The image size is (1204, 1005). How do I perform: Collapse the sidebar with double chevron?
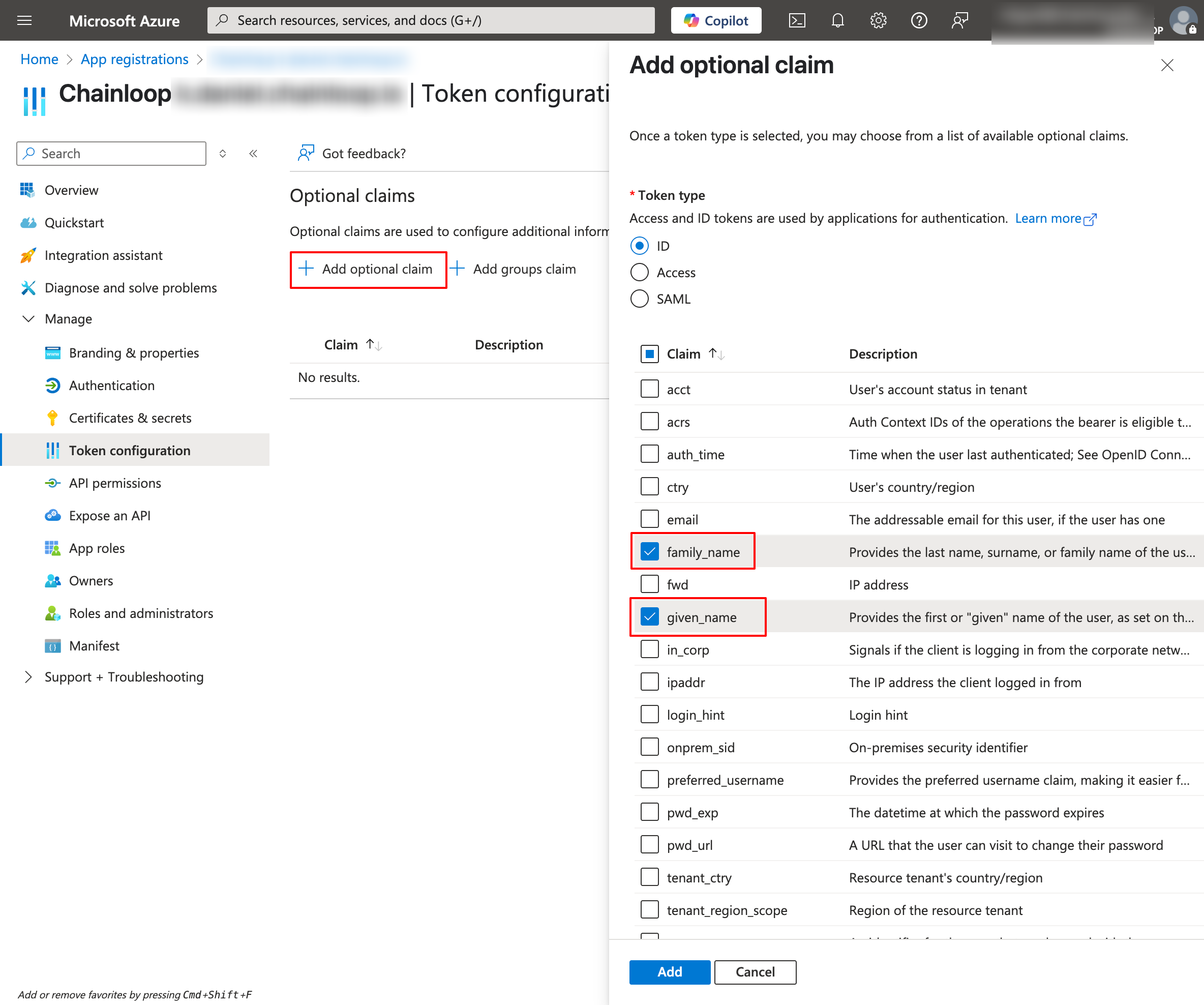253,153
